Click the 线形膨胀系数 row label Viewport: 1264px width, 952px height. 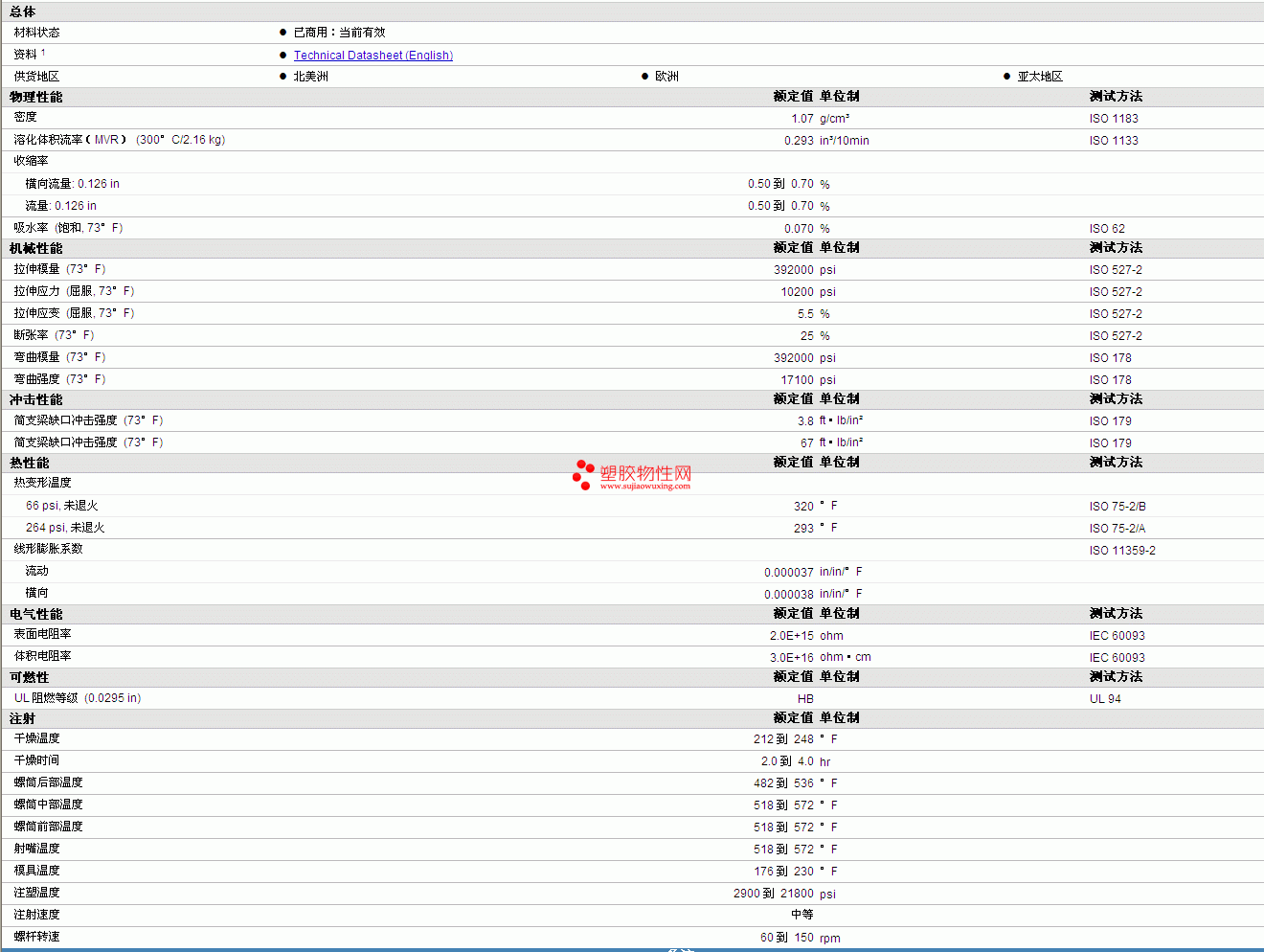(48, 549)
